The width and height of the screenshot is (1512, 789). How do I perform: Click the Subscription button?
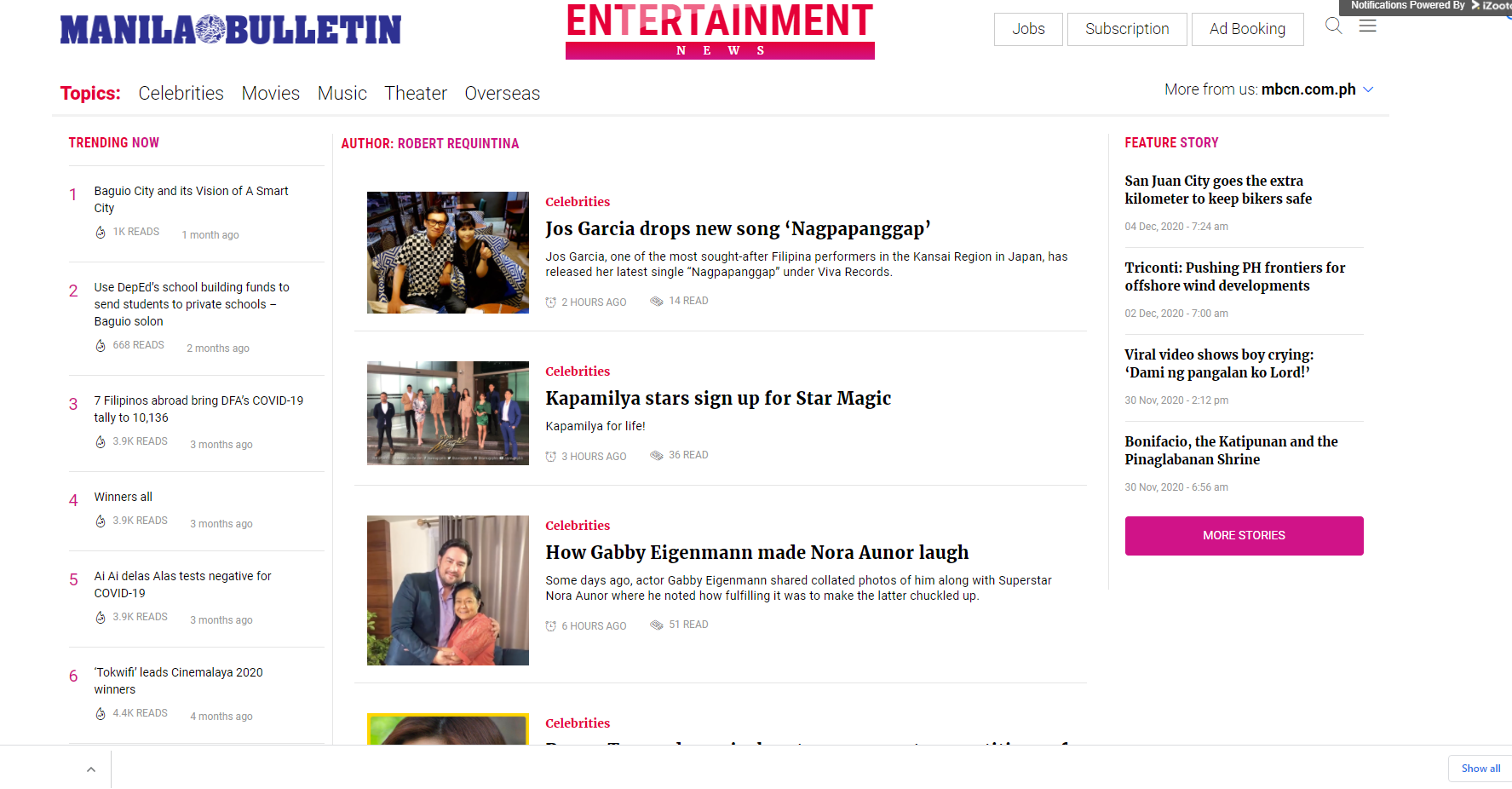click(1127, 29)
